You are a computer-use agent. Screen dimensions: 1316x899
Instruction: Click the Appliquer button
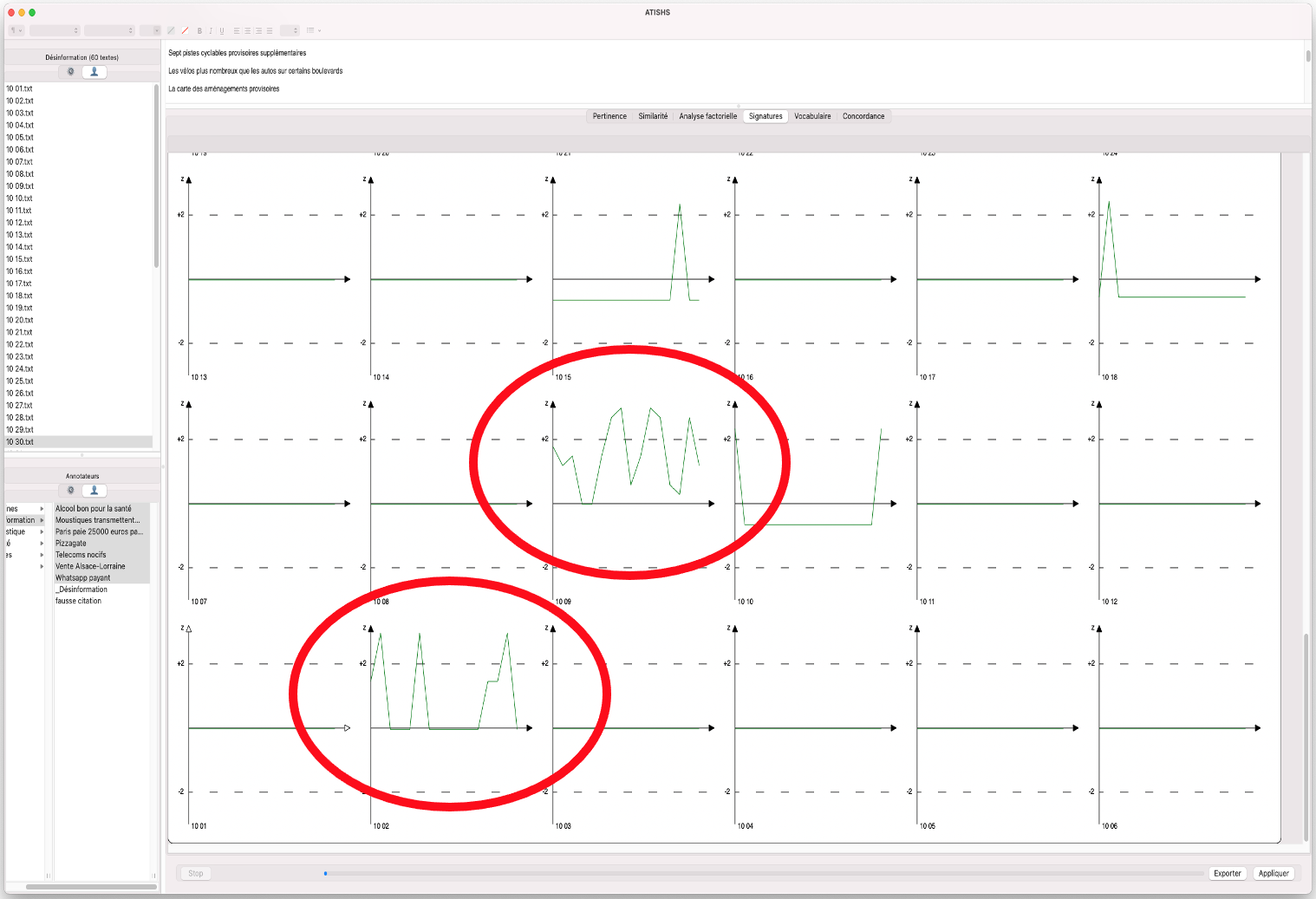[x=1273, y=873]
